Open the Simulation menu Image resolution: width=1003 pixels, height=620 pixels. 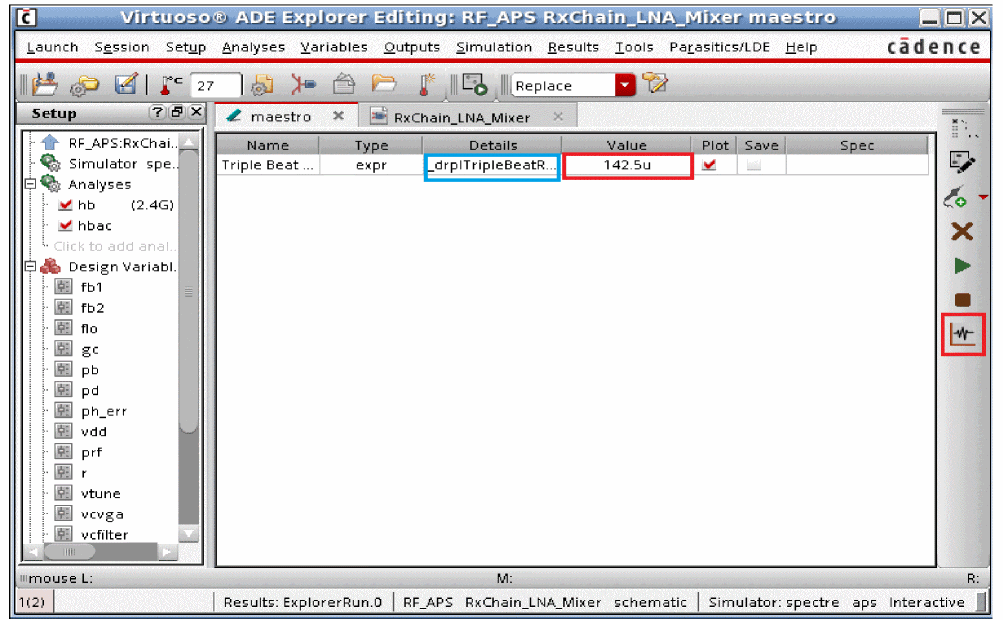494,47
